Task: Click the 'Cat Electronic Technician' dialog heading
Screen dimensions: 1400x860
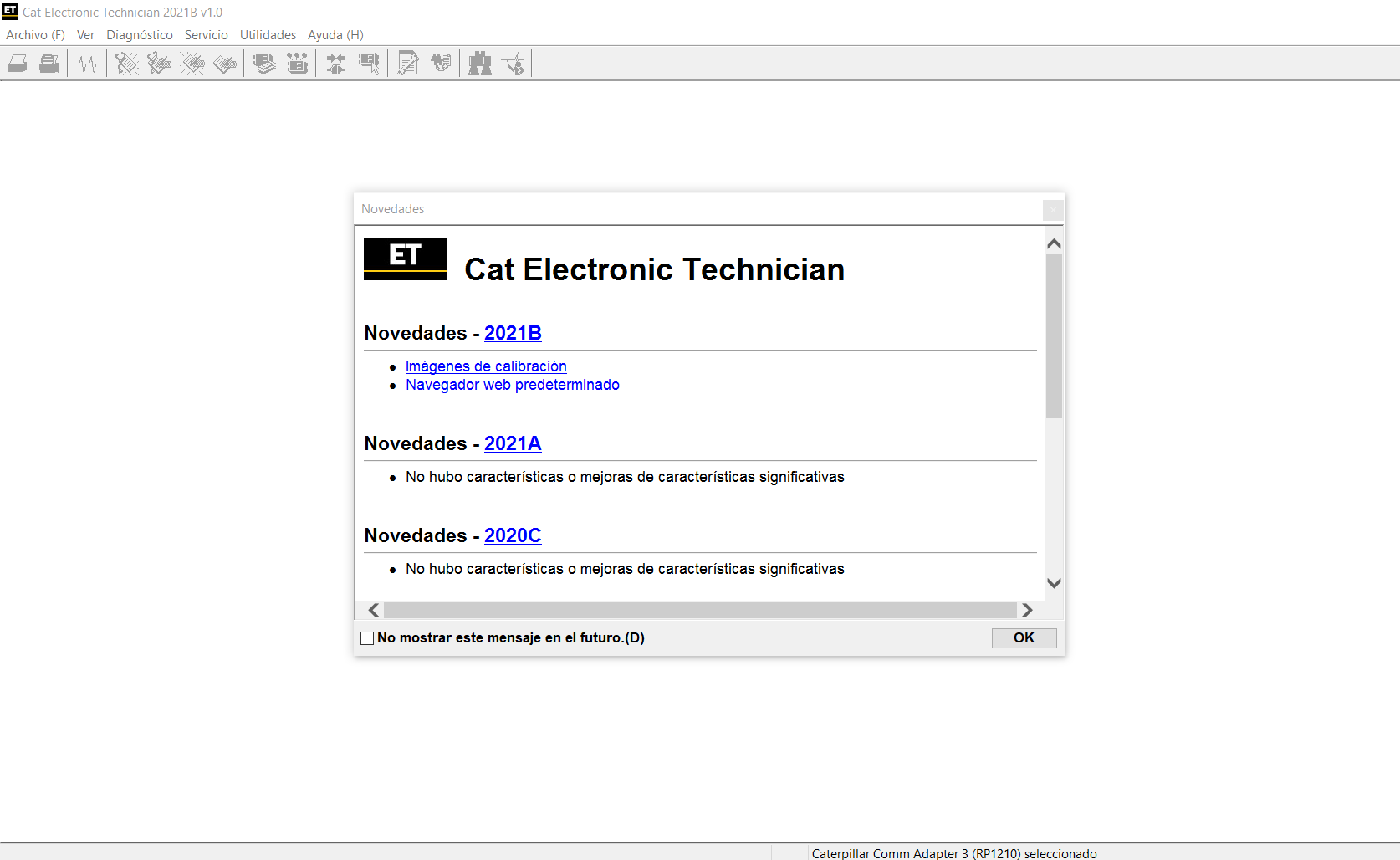Action: [654, 269]
